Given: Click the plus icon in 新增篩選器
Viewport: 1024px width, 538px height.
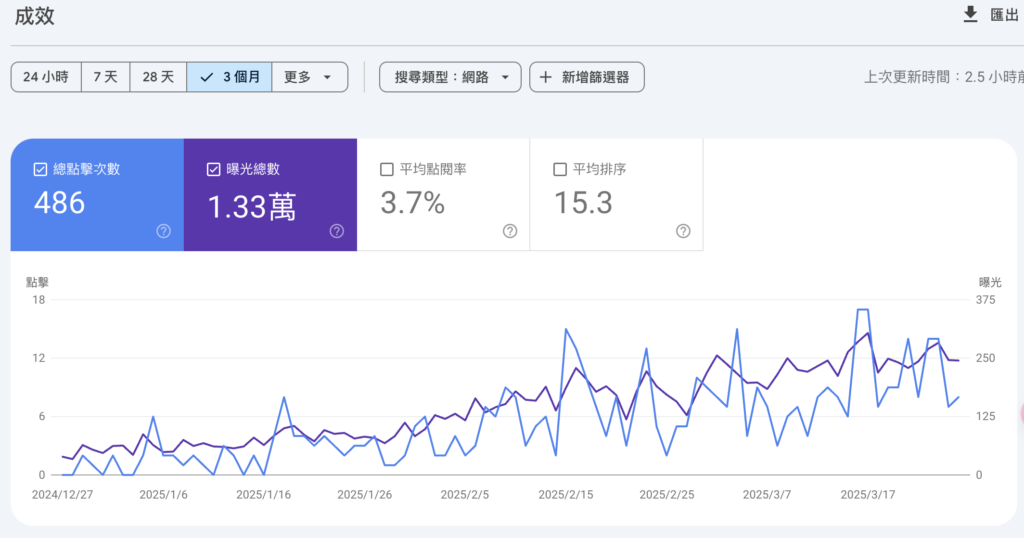Looking at the screenshot, I should (545, 77).
